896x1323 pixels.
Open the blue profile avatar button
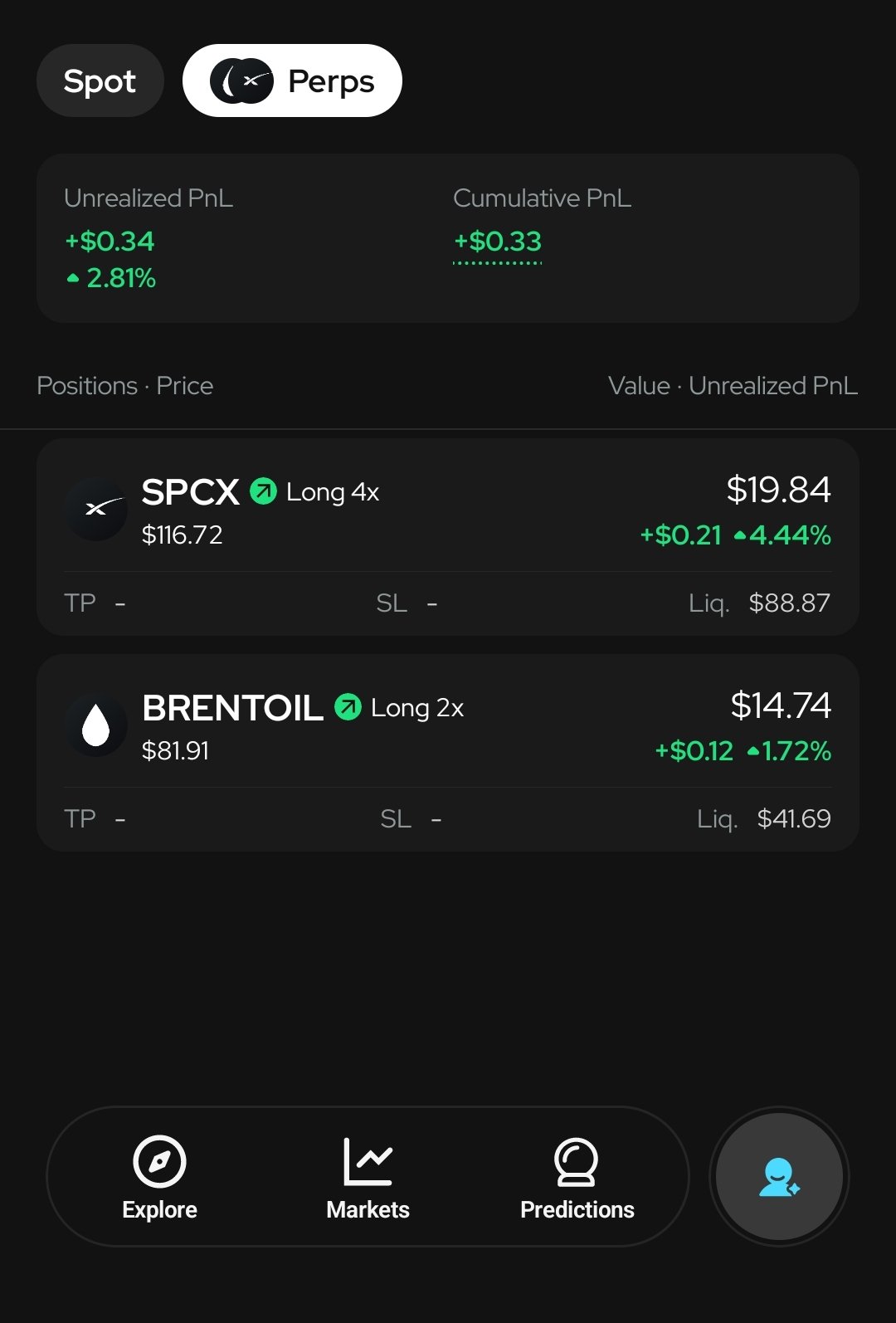click(x=779, y=1176)
